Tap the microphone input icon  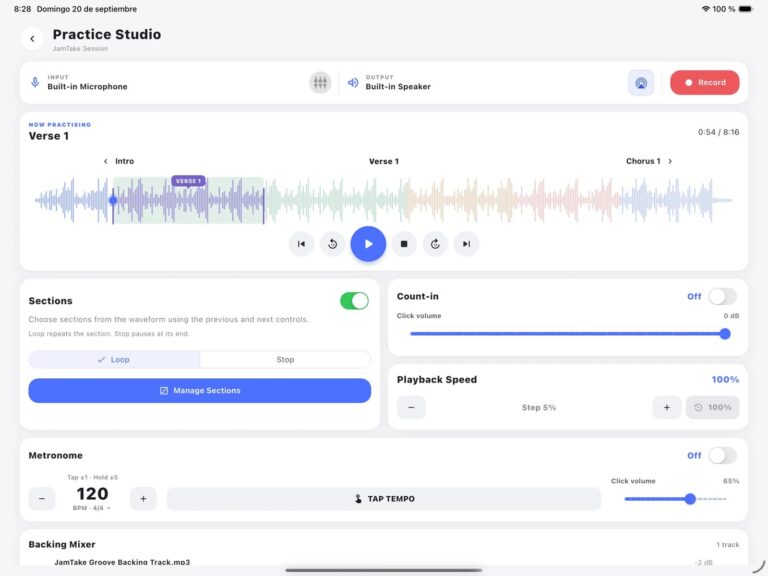[x=35, y=82]
